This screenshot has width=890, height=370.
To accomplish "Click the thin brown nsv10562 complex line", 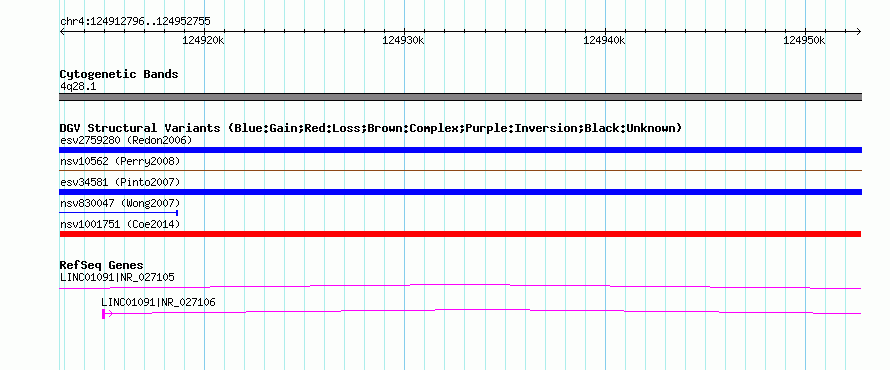I will [460, 170].
